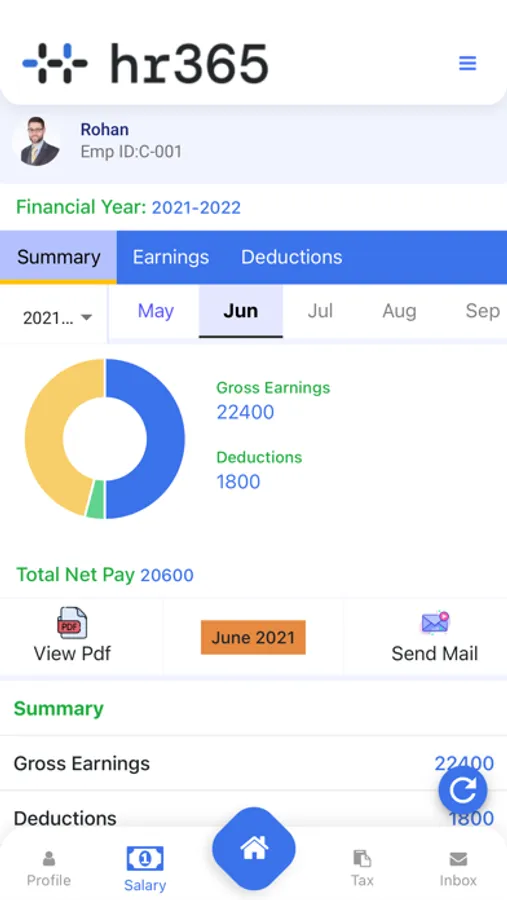Viewport: 507px width, 900px height.
Task: Tap the circular refresh button
Action: 463,791
